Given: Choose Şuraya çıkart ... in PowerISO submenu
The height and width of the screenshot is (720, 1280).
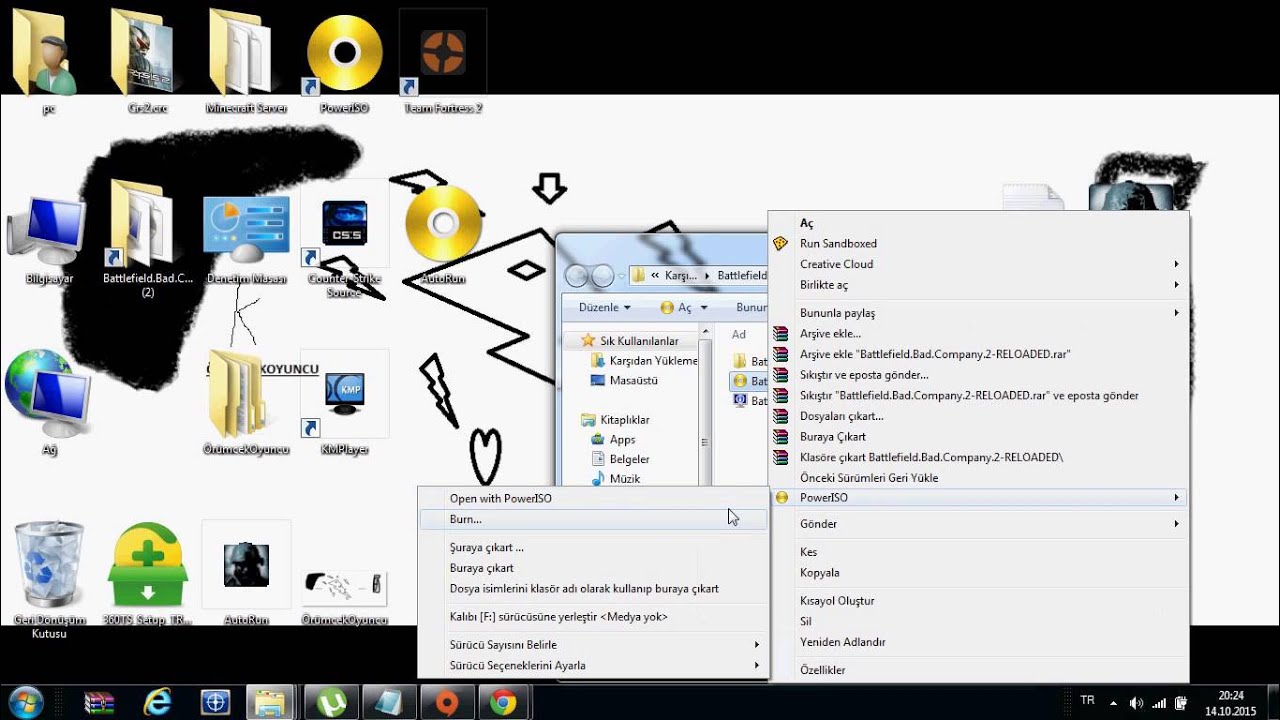Looking at the screenshot, I should (x=594, y=547).
